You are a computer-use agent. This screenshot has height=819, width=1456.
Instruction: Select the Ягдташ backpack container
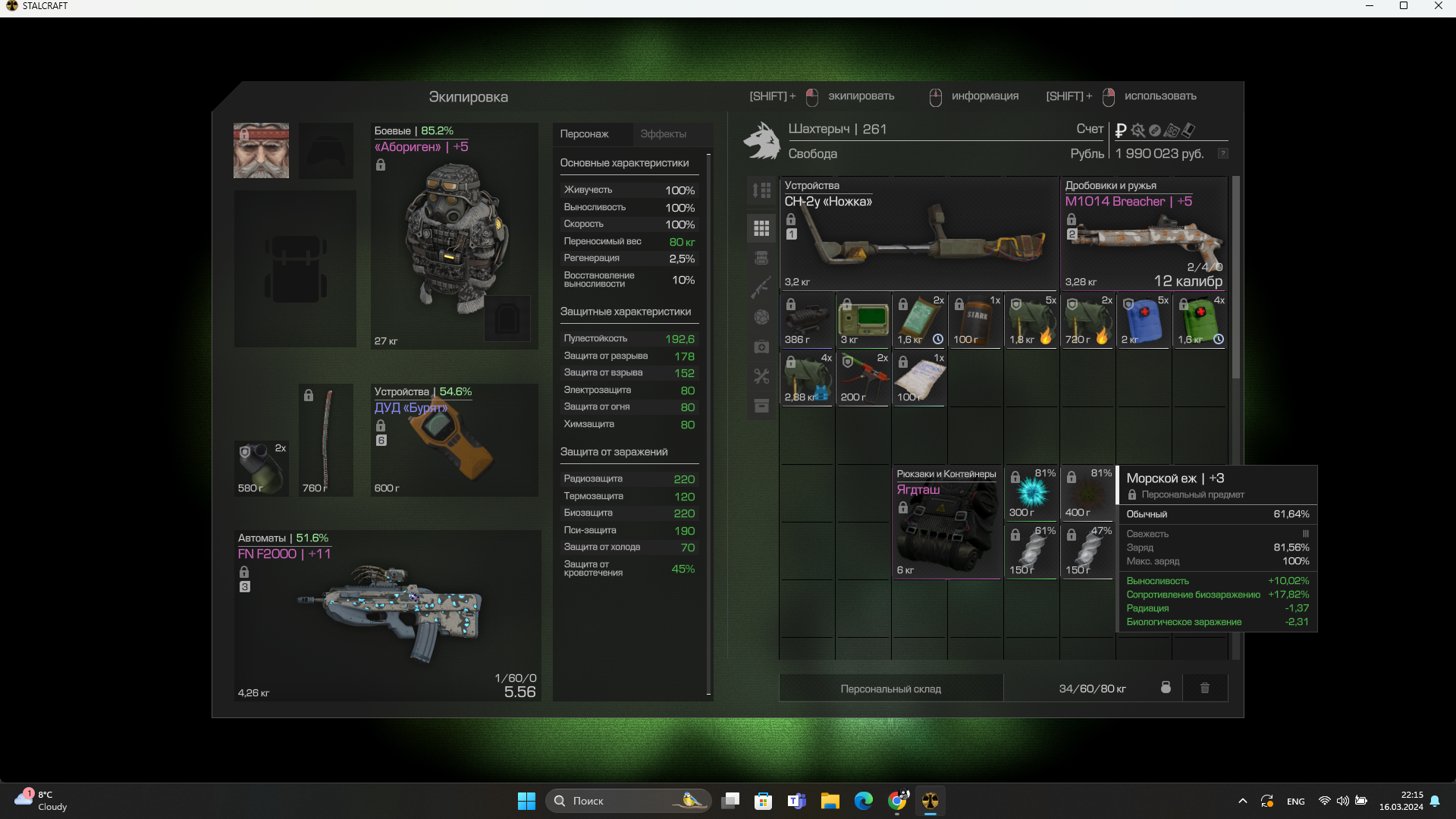coord(947,522)
